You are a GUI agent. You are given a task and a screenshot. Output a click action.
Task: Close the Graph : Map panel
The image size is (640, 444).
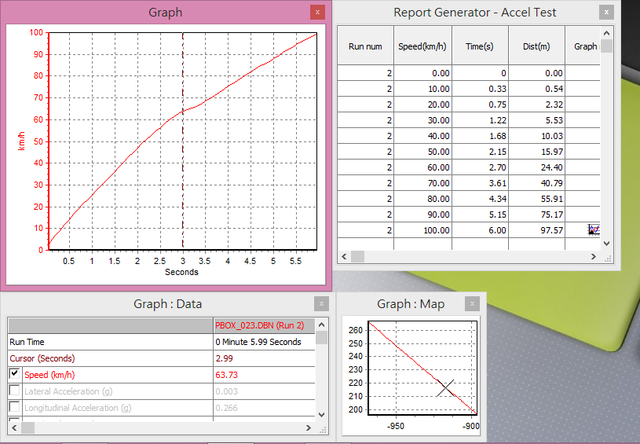[472, 304]
